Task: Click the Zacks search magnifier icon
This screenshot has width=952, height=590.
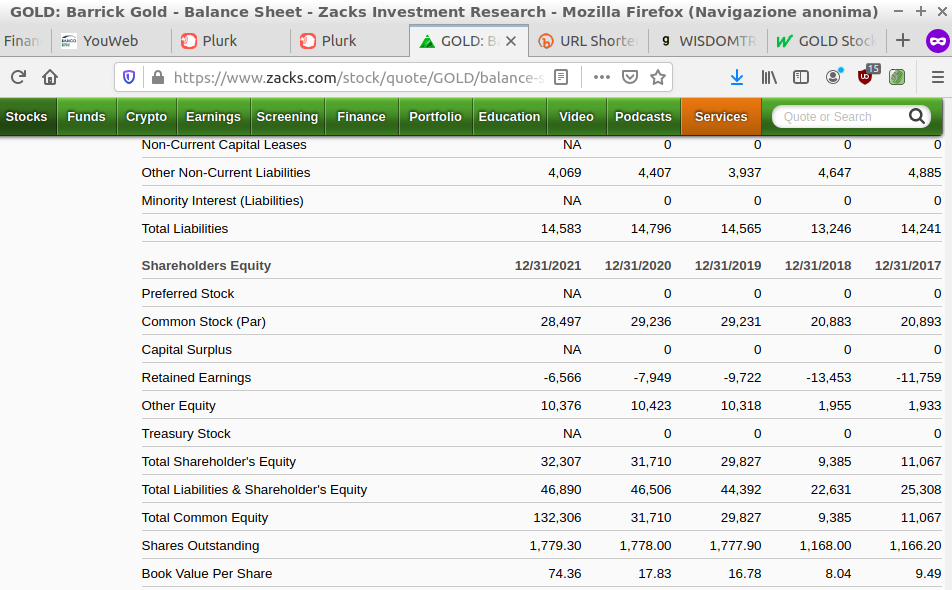Action: [x=916, y=116]
